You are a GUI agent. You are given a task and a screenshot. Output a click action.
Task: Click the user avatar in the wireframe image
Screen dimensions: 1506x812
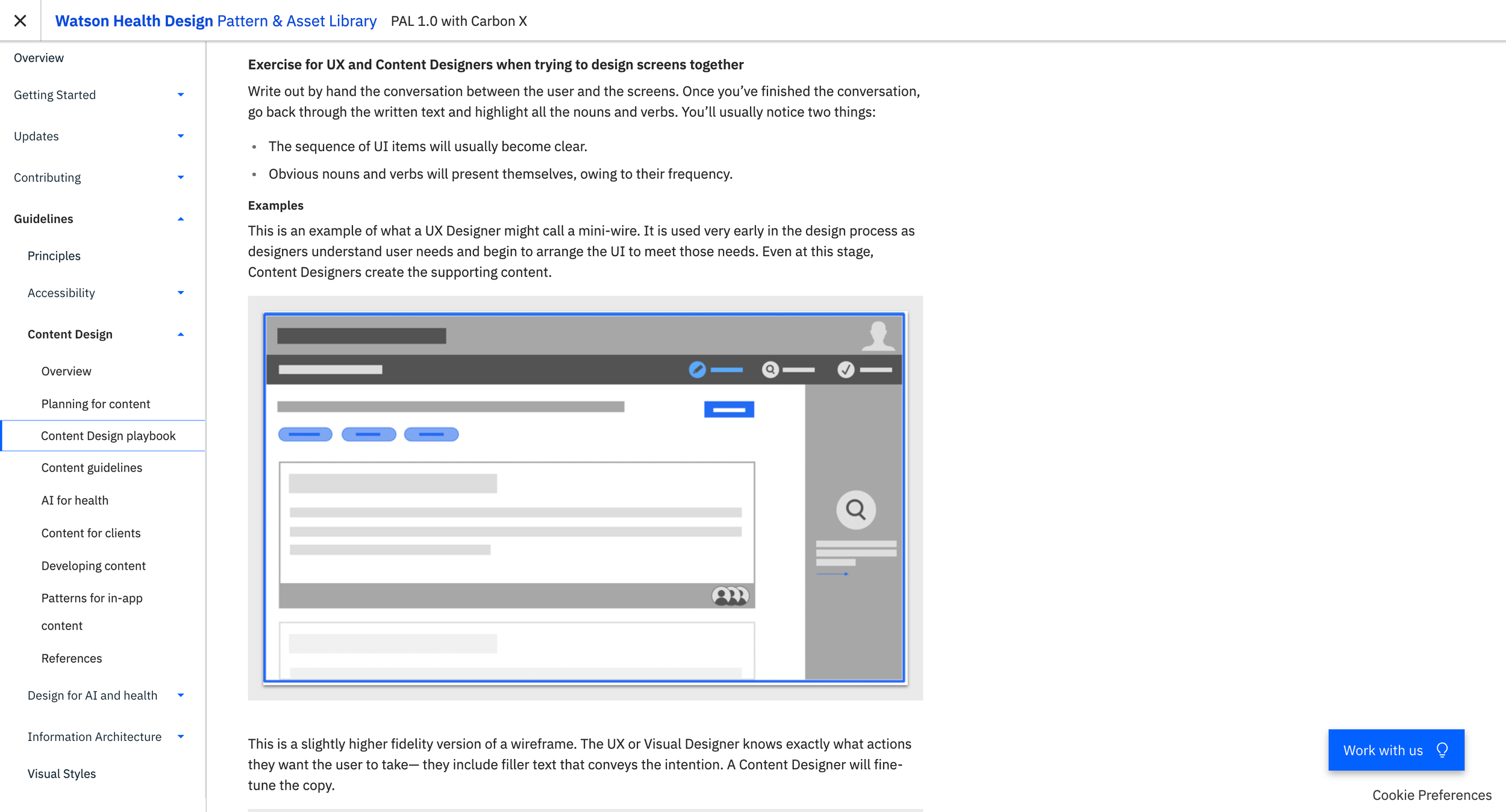click(878, 335)
